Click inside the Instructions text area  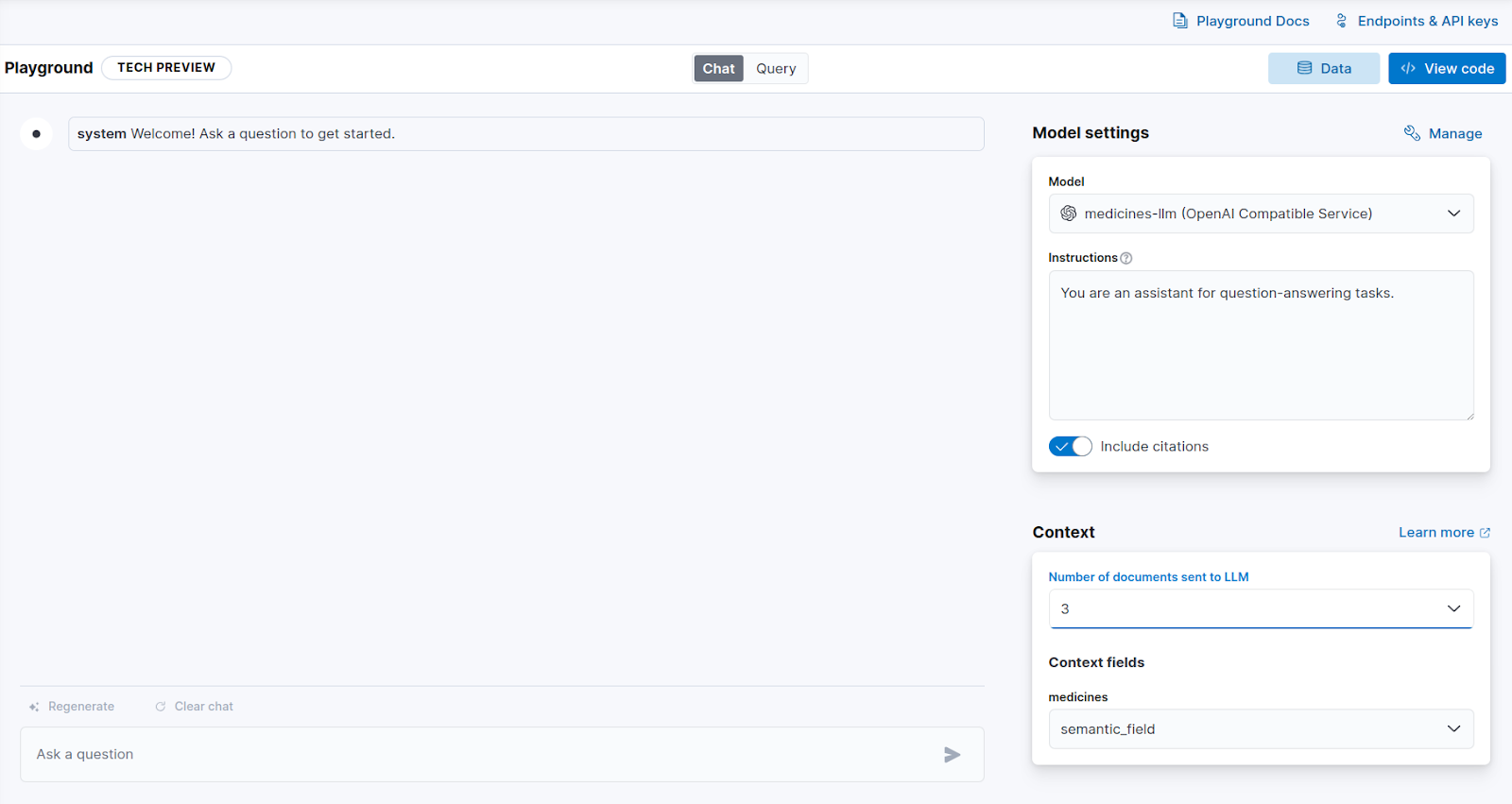click(x=1261, y=346)
